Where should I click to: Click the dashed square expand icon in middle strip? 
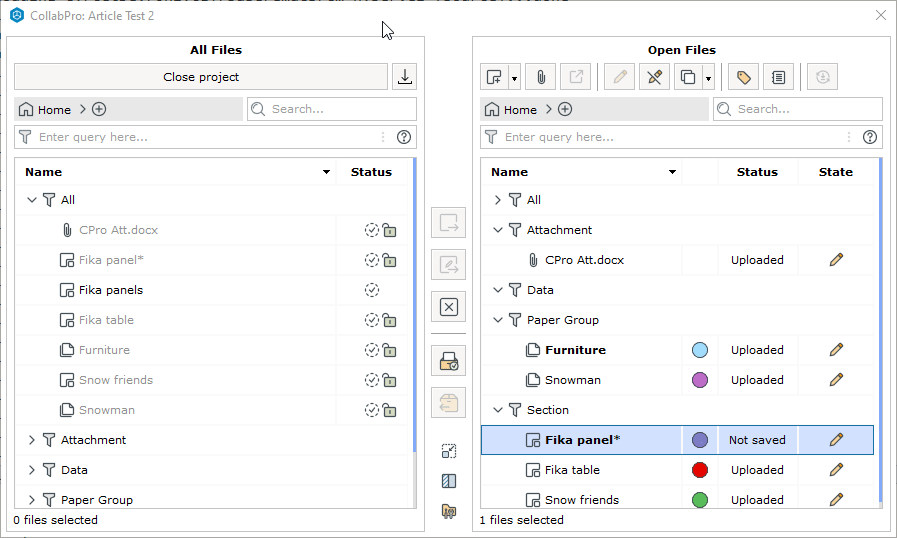[449, 451]
